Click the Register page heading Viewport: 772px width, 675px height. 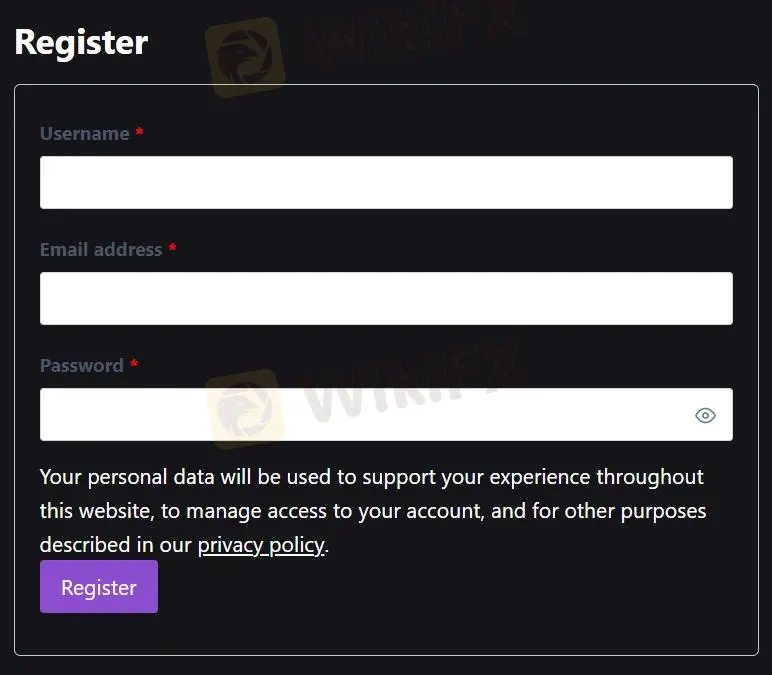pos(81,42)
